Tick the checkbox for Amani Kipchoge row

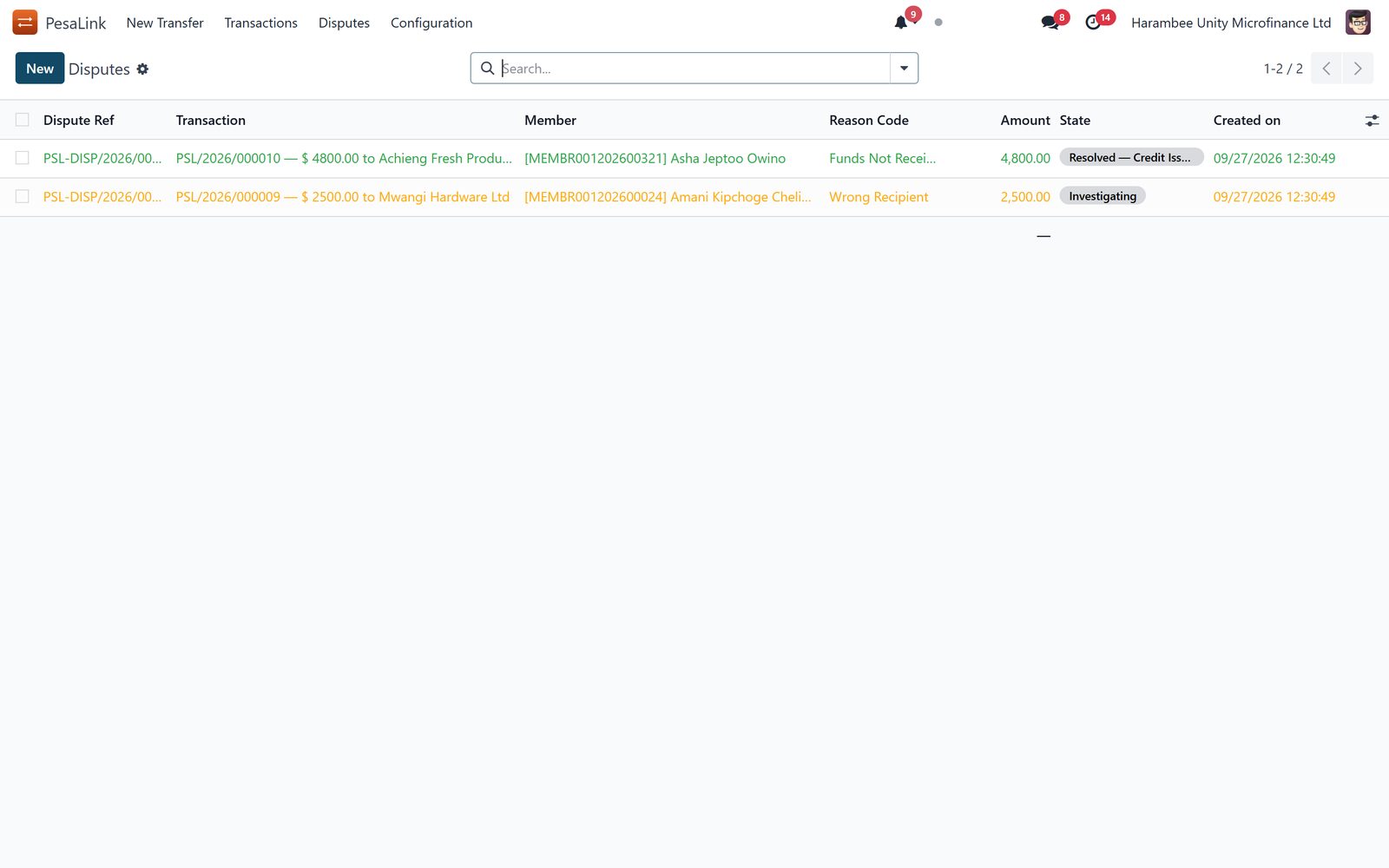click(x=23, y=196)
